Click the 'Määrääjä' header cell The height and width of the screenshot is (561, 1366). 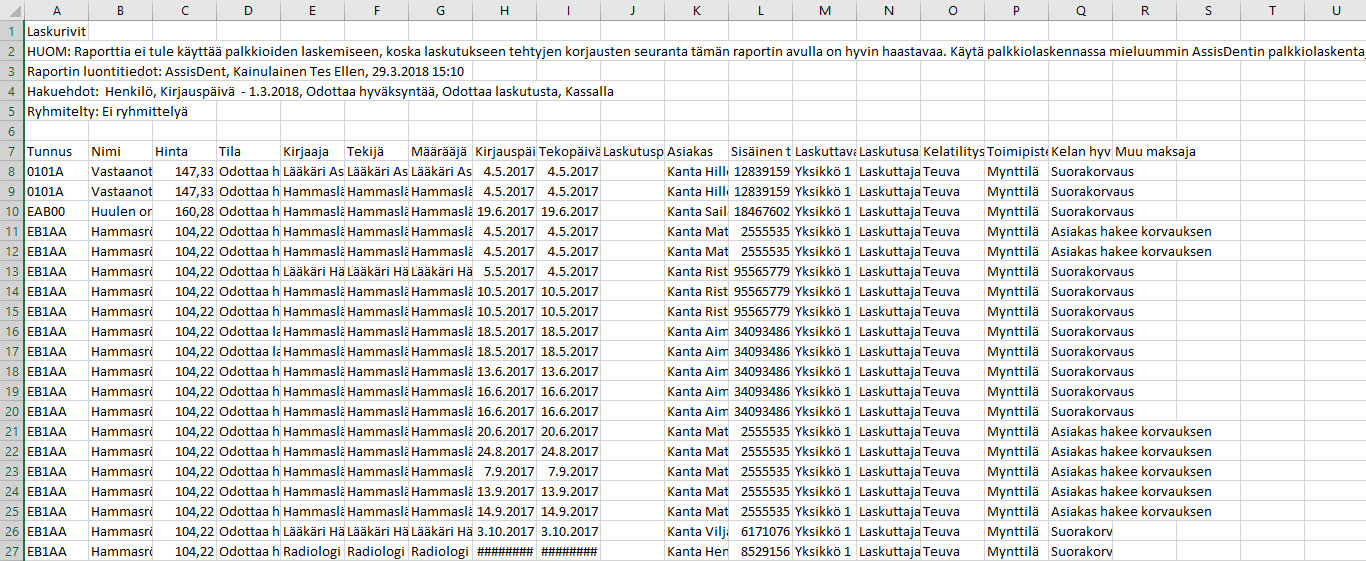point(440,151)
